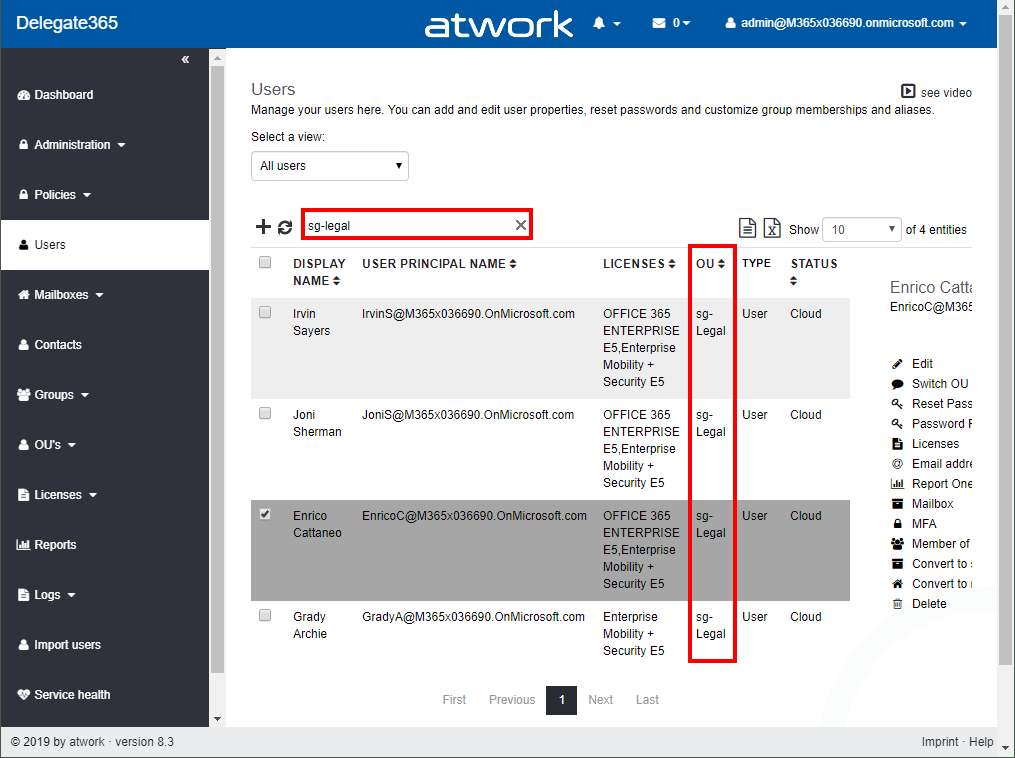The image size is (1015, 758).
Task: Select Users in the sidebar
Action: (x=105, y=245)
